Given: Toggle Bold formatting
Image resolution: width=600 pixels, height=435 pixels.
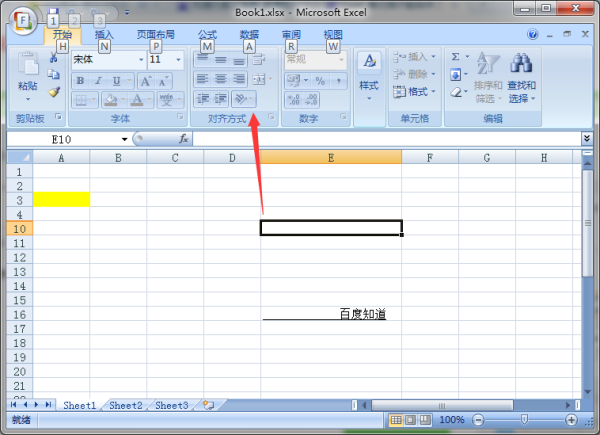Looking at the screenshot, I should tap(80, 81).
